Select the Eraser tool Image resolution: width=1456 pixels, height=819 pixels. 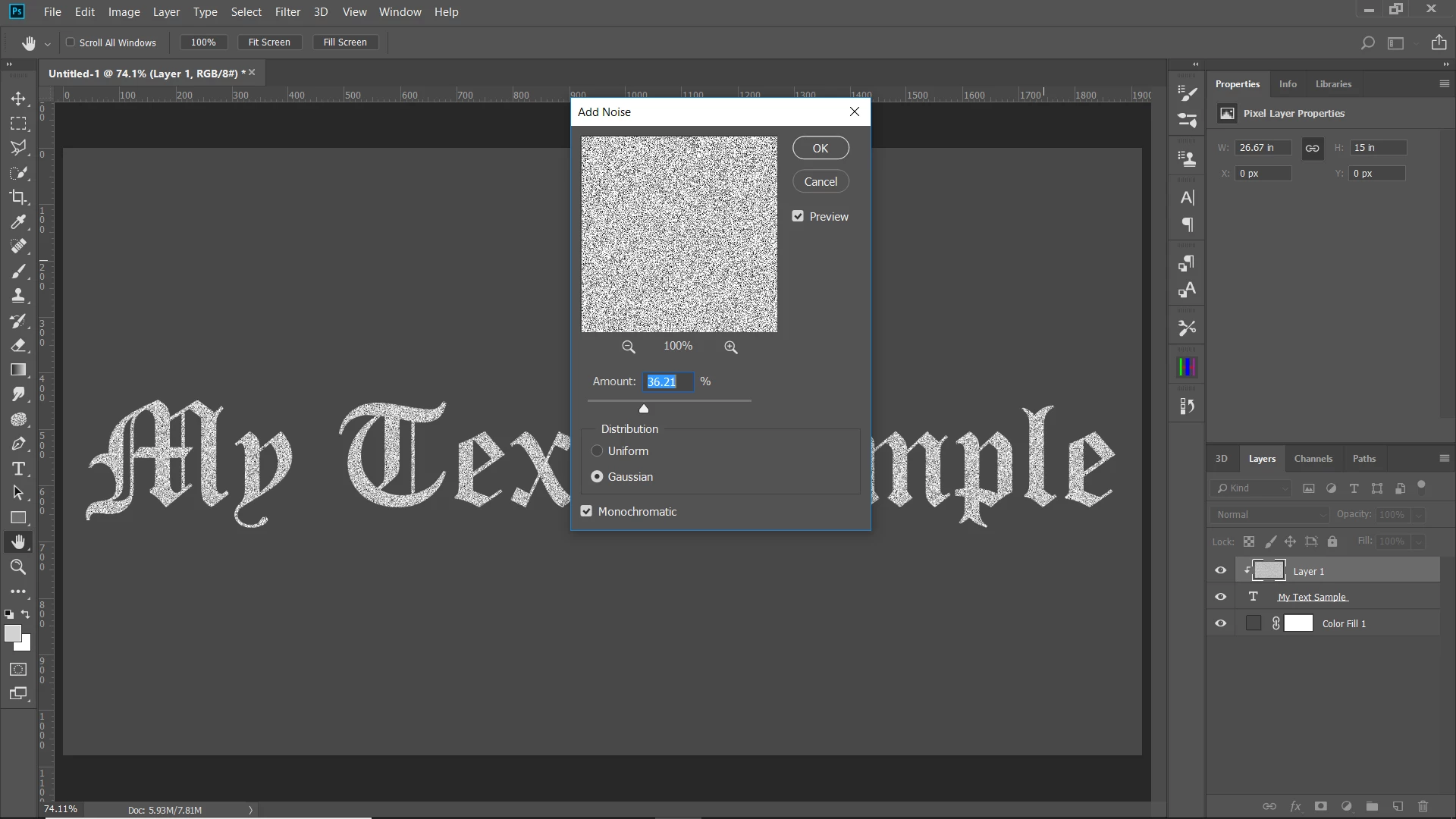[18, 345]
